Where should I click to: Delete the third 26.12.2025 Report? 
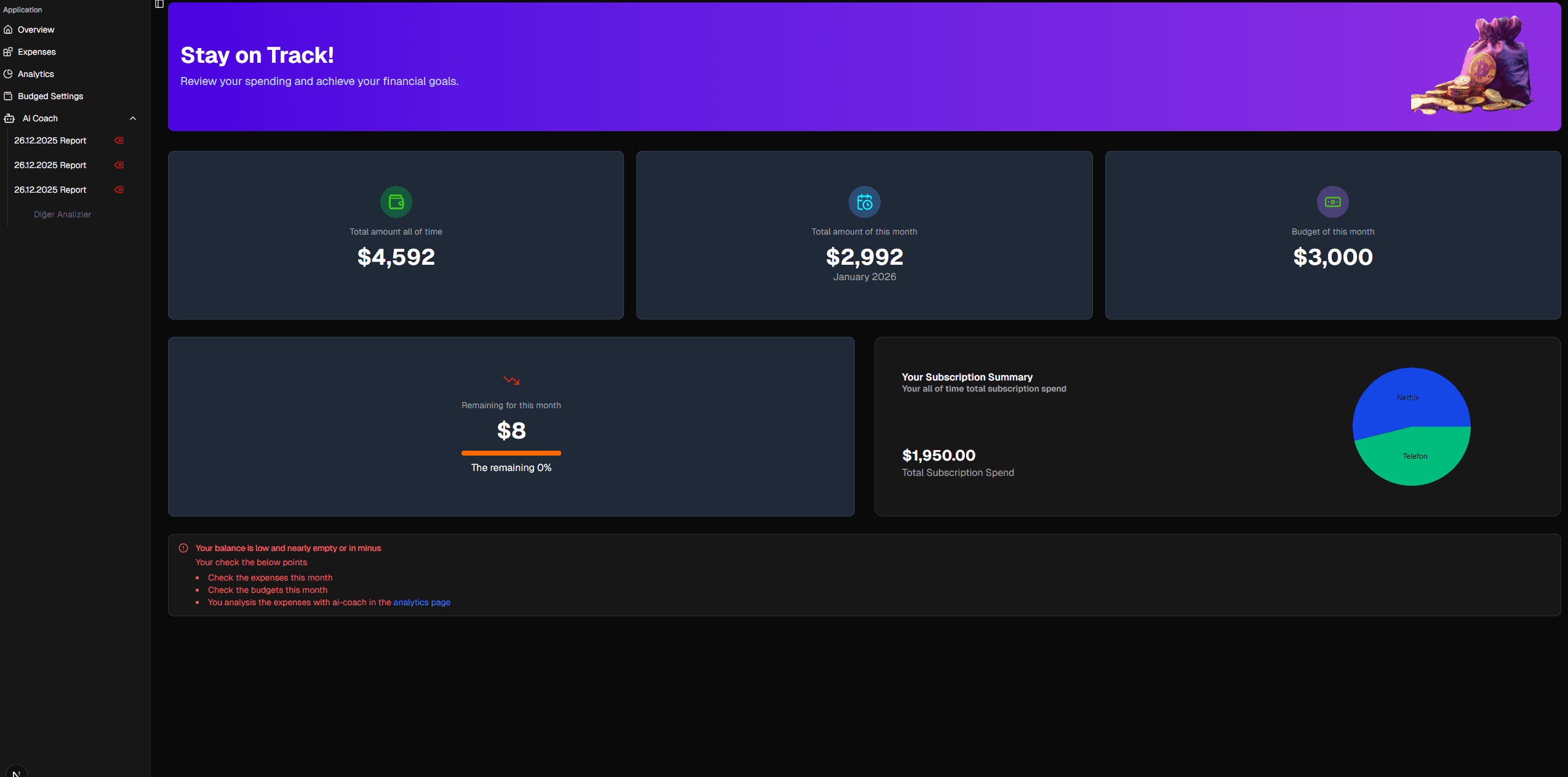(x=119, y=190)
